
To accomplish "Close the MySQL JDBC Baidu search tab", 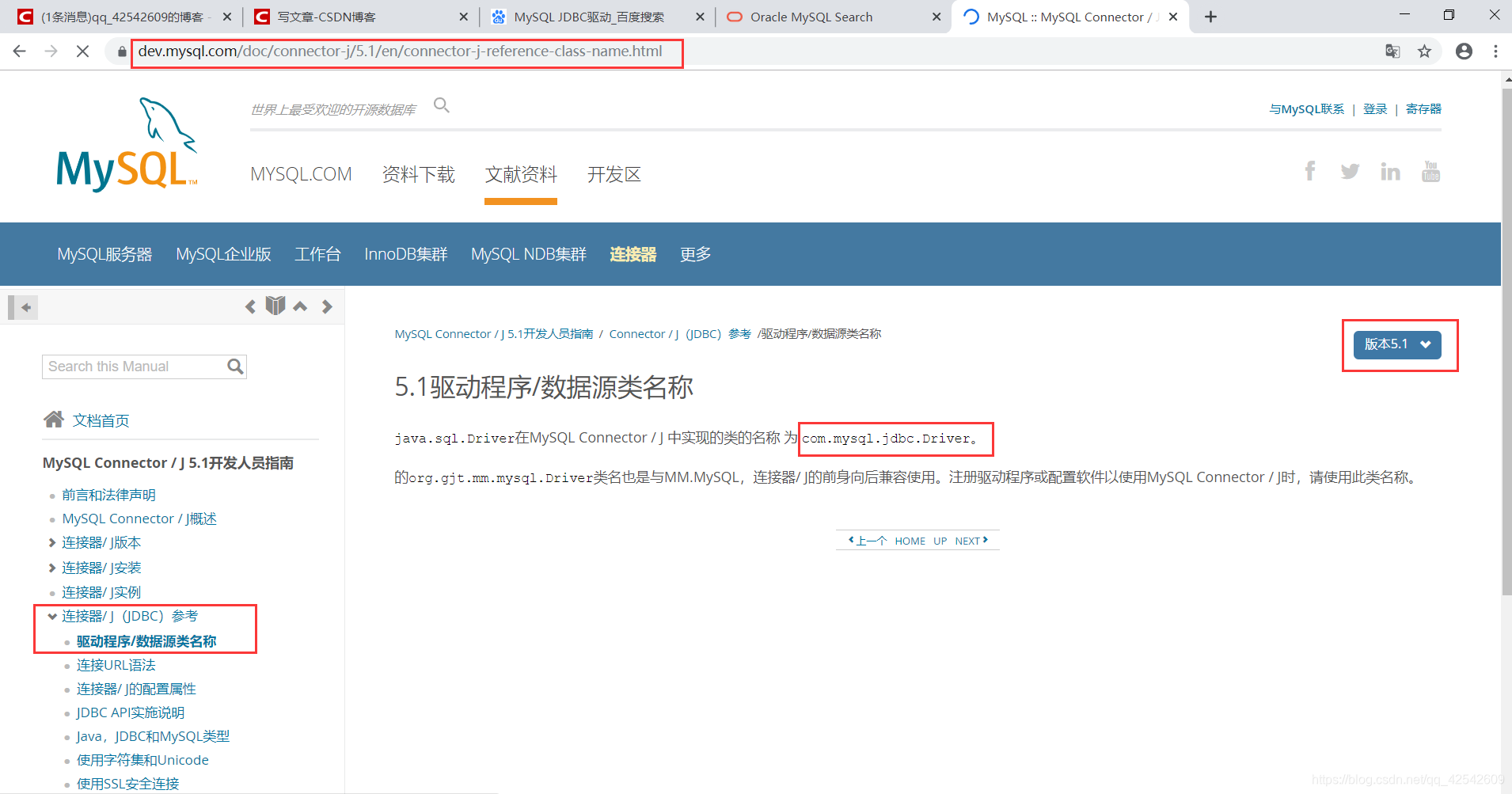I will (700, 17).
